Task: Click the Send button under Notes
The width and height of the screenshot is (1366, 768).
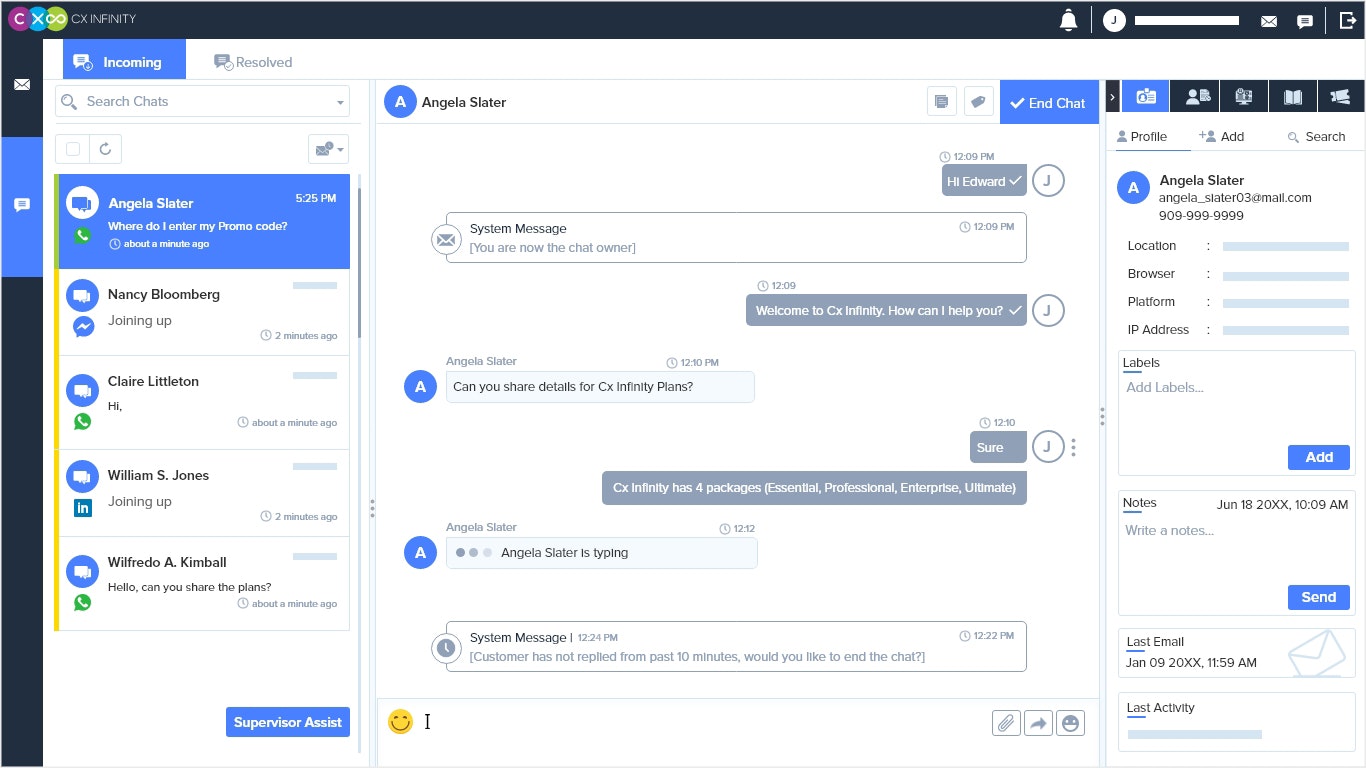Action: pos(1319,597)
